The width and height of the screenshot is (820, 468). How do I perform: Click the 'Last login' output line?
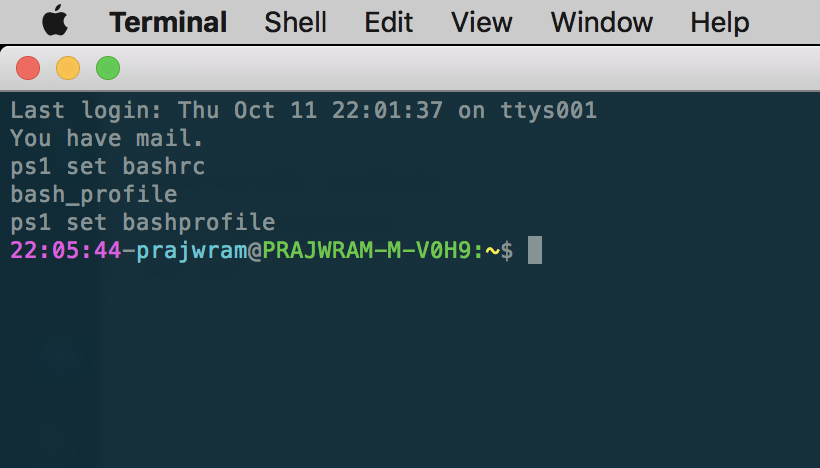tap(303, 110)
